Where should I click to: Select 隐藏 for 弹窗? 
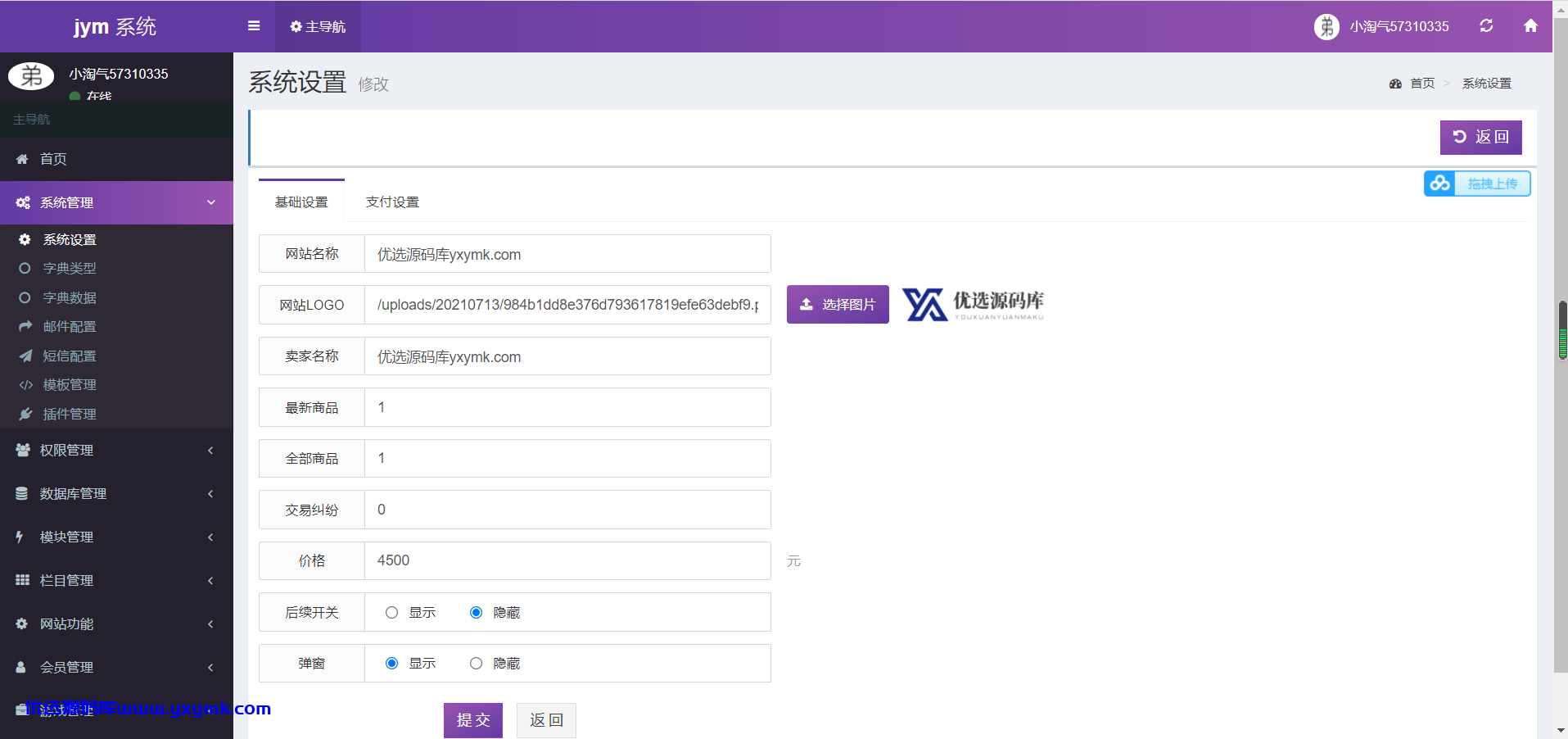(x=476, y=664)
